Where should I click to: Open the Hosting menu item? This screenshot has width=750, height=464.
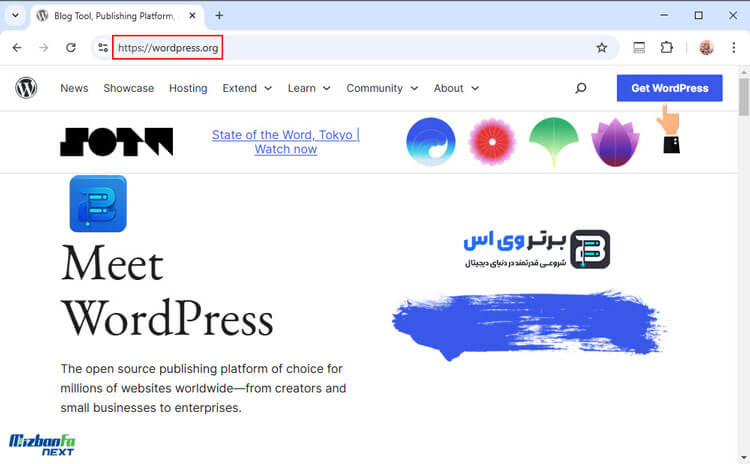[188, 88]
